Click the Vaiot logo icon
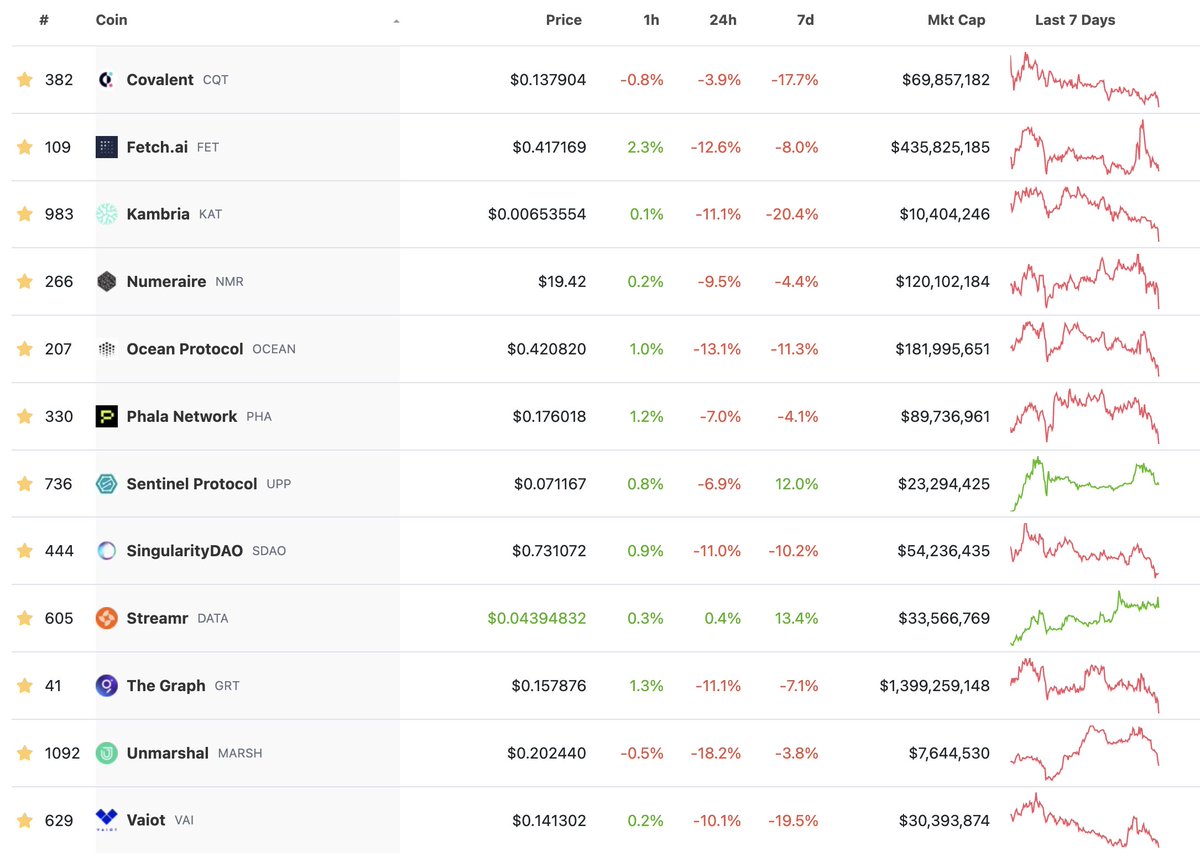Screen dimensions: 1200x857 coord(106,820)
